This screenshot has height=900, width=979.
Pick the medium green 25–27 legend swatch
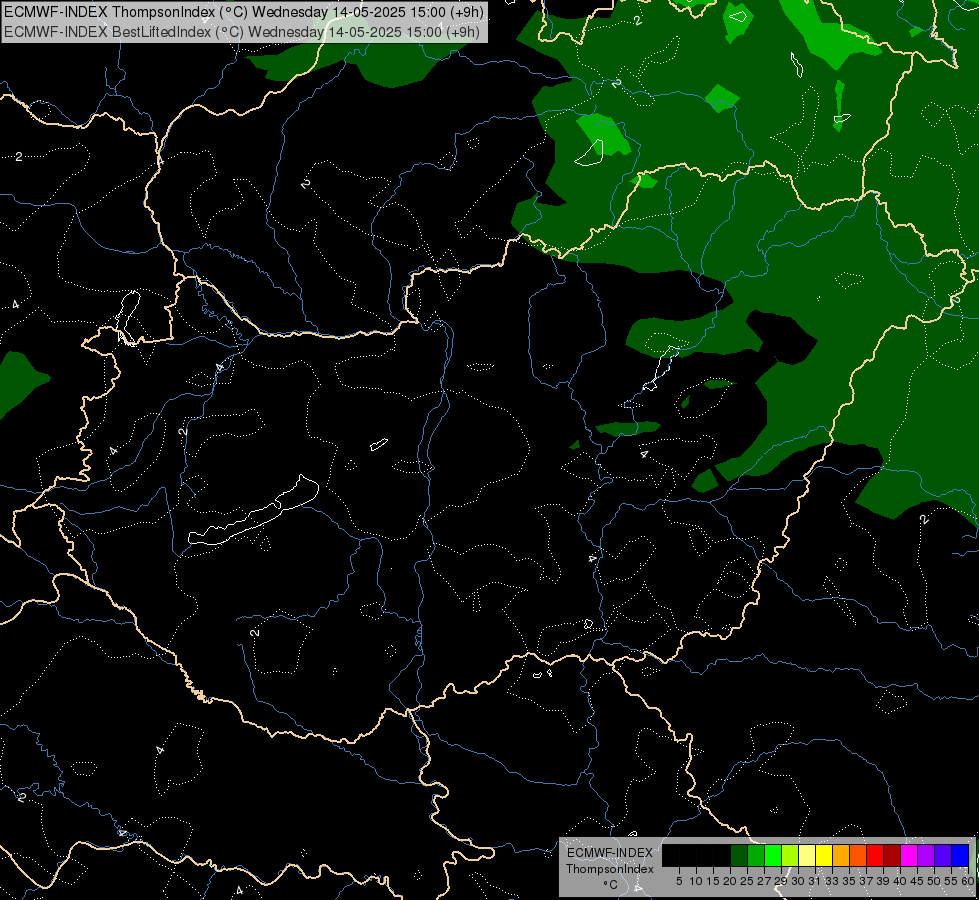pos(756,855)
